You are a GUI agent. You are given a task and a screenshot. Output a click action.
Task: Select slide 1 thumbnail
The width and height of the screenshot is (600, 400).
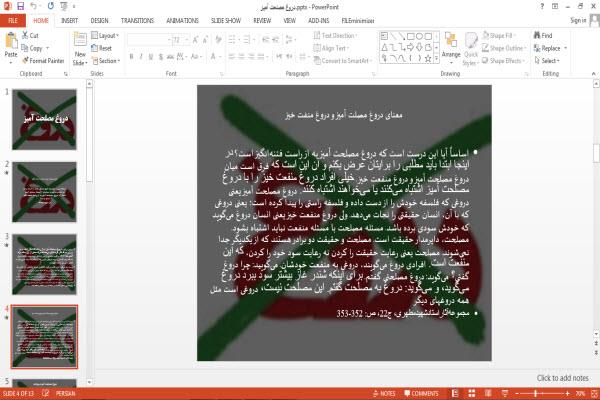coord(44,119)
